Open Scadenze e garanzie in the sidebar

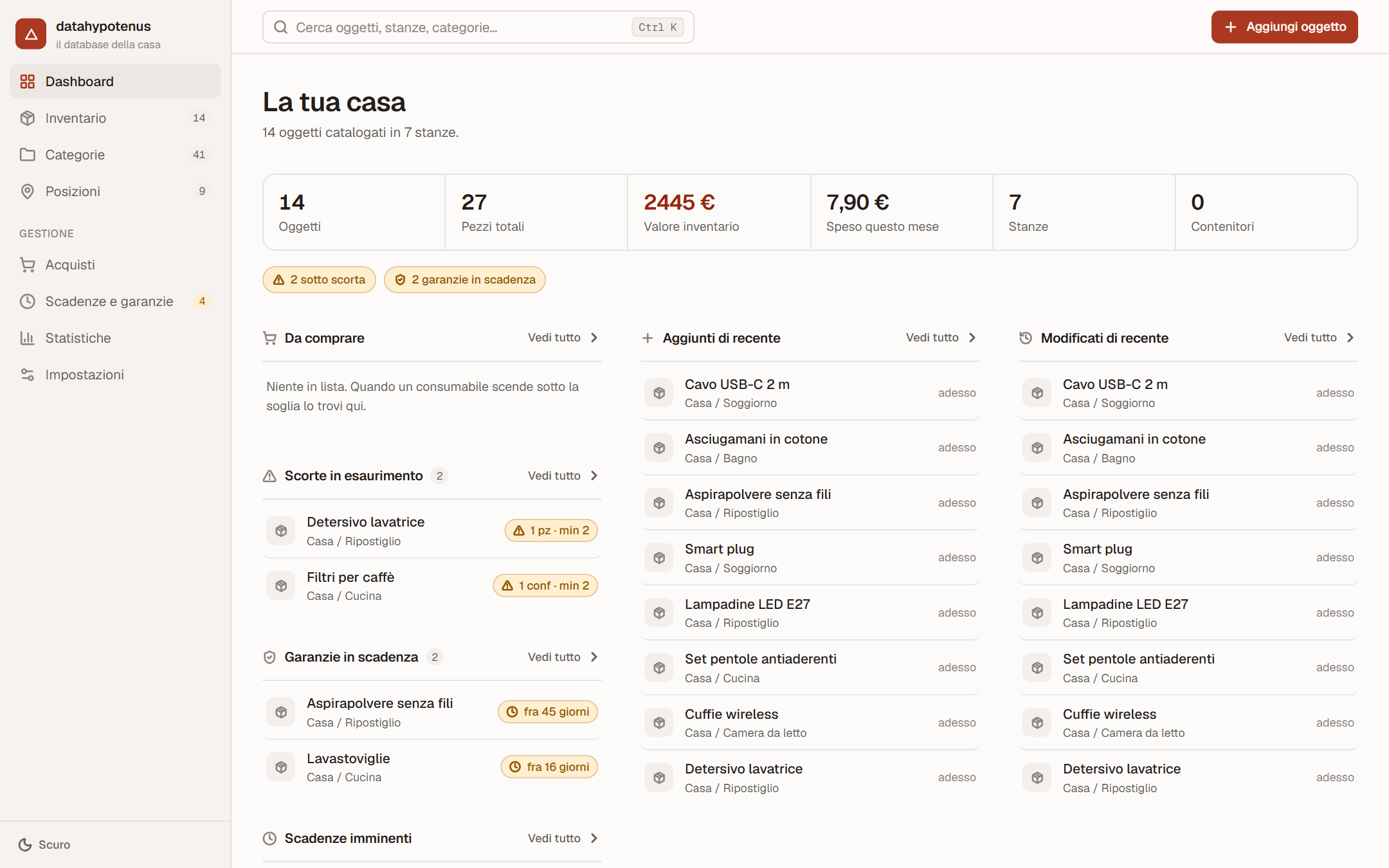(115, 302)
